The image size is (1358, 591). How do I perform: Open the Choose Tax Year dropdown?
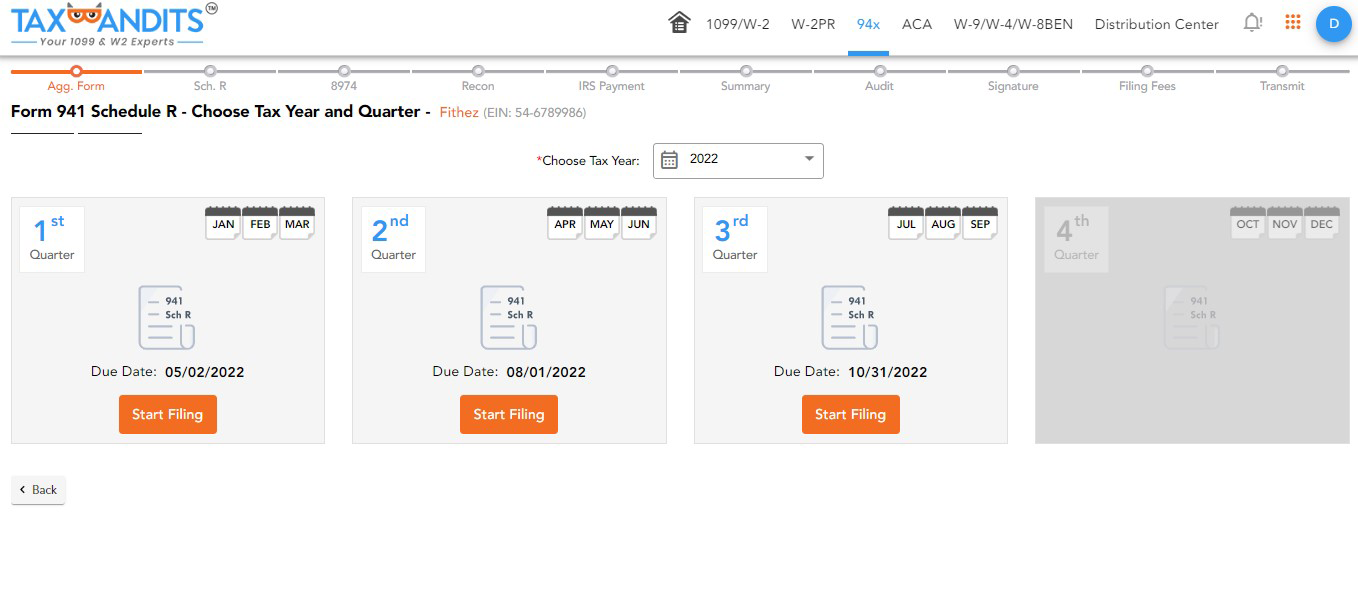(x=738, y=160)
